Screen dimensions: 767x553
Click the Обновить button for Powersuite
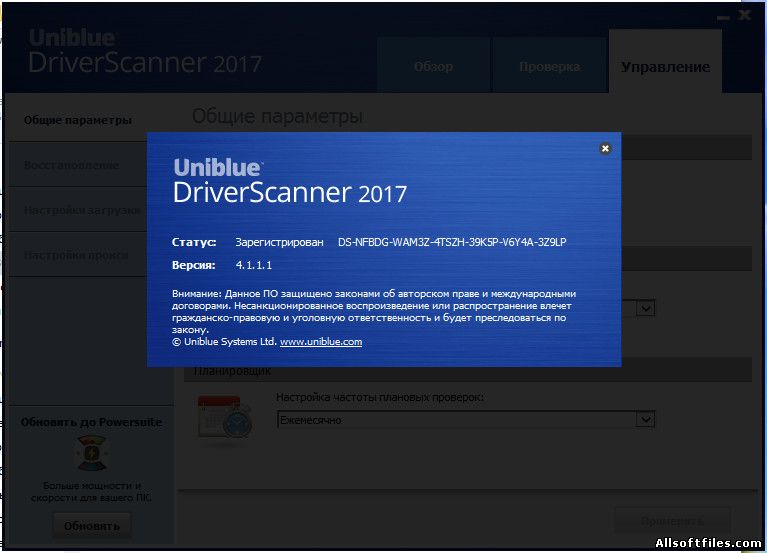click(92, 526)
